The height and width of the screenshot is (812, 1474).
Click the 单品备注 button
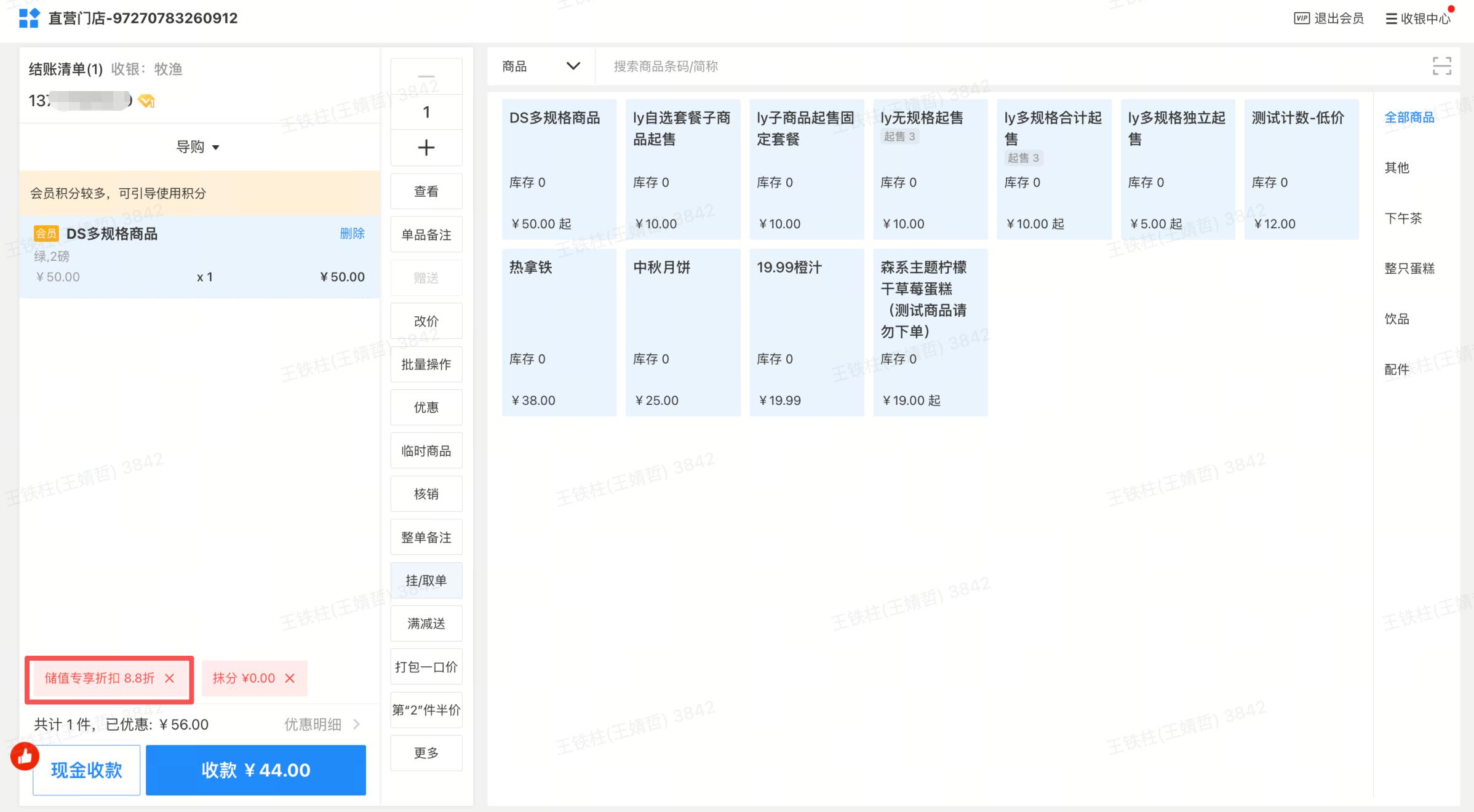(426, 234)
